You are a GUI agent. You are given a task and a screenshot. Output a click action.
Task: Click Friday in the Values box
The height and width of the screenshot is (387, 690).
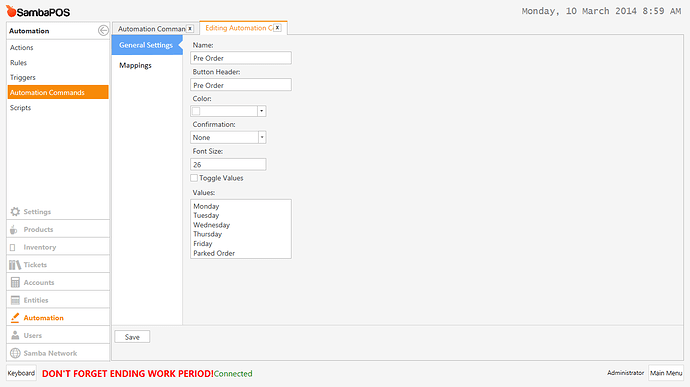[x=202, y=243]
